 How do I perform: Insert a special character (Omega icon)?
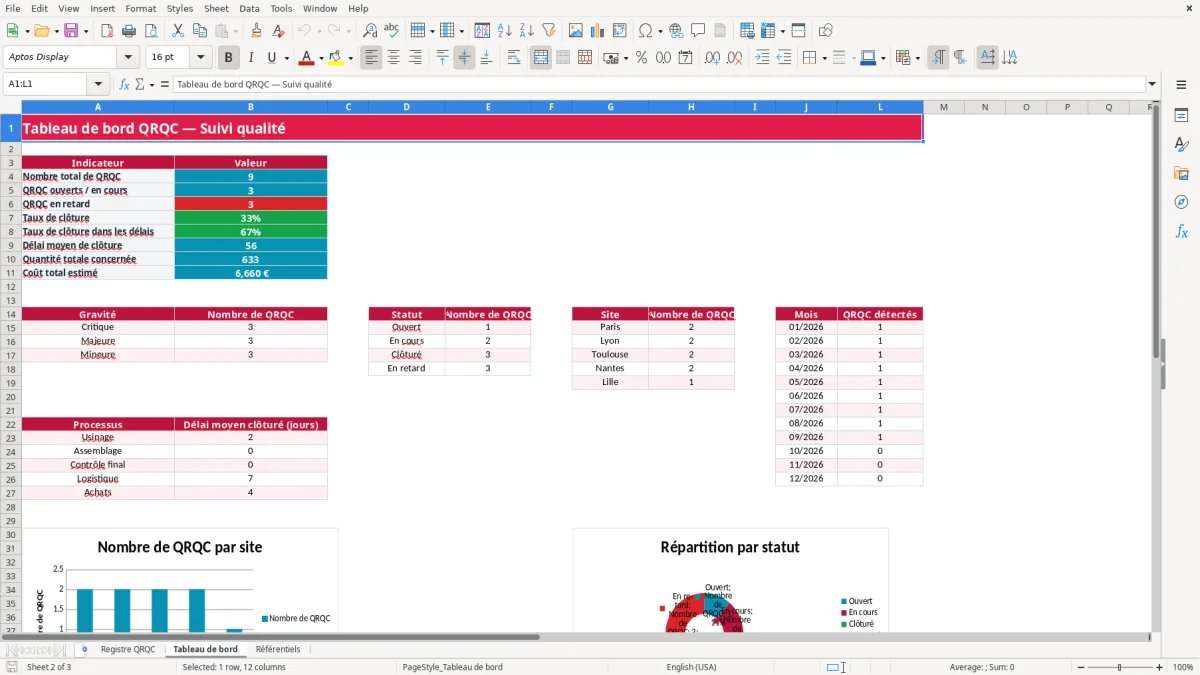pyautogui.click(x=645, y=31)
